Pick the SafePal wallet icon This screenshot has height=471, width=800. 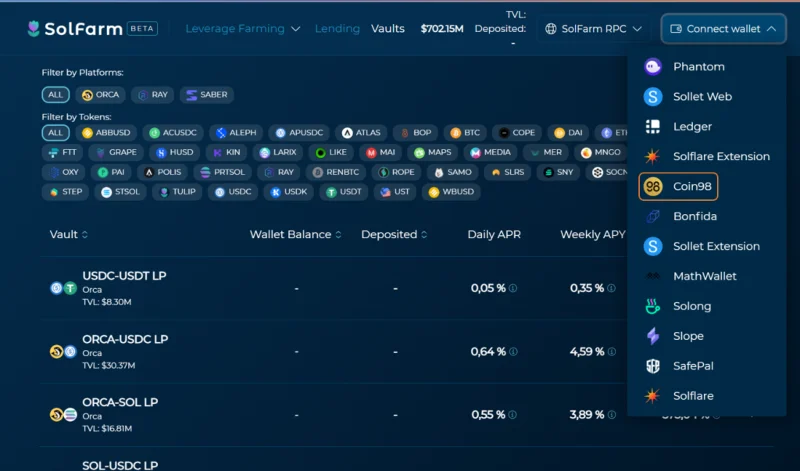tap(653, 366)
